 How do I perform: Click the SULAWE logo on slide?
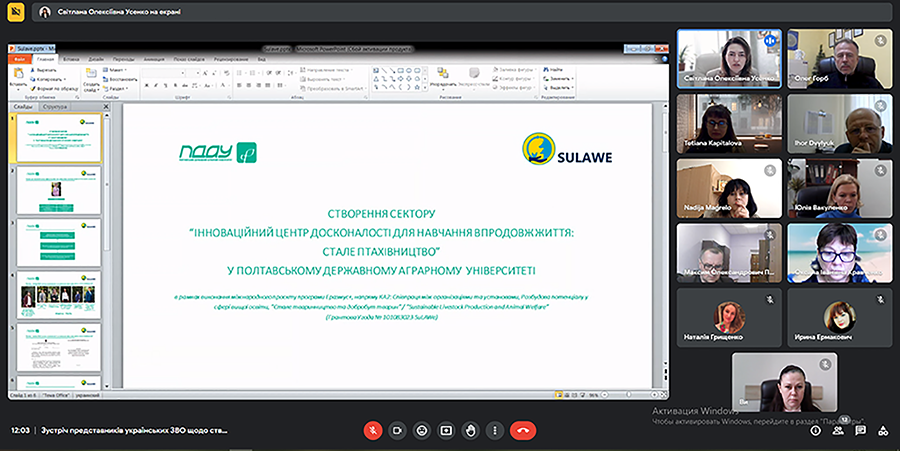coord(567,149)
